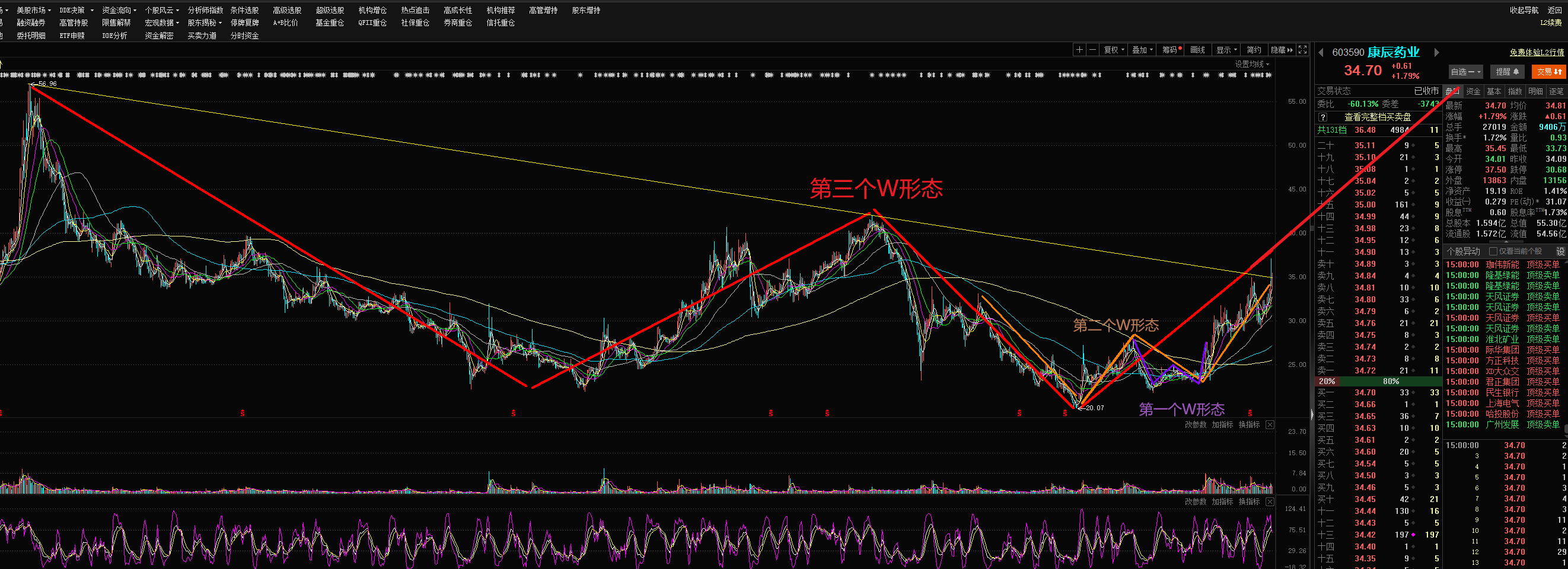Open the 显示 display dropdown

(x=1226, y=50)
